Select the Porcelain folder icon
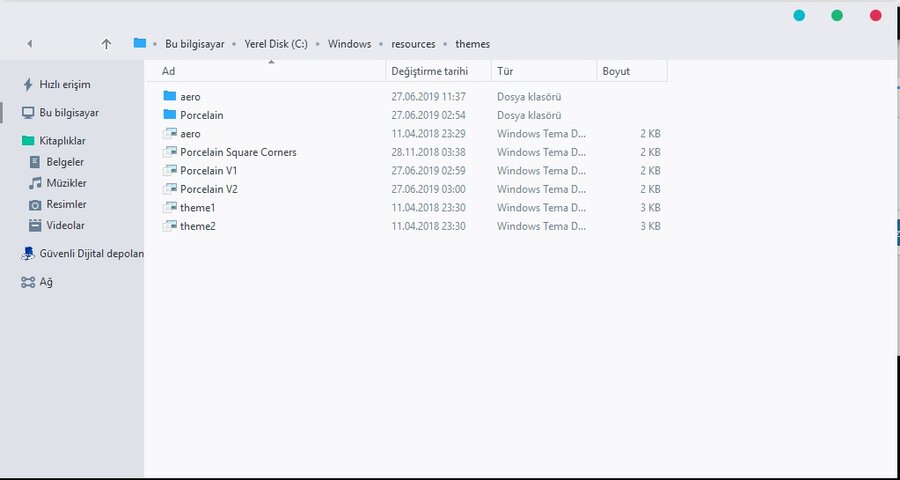 [x=169, y=114]
